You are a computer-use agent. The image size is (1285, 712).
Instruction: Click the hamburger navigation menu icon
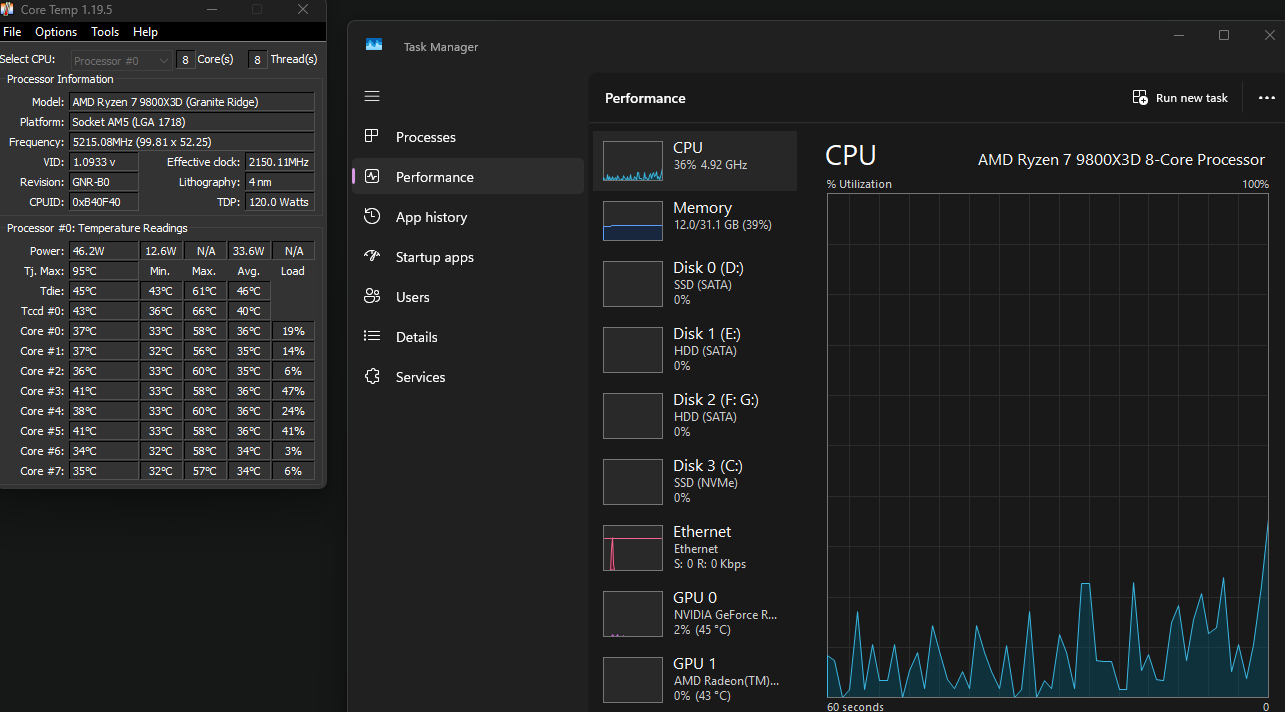click(x=372, y=96)
